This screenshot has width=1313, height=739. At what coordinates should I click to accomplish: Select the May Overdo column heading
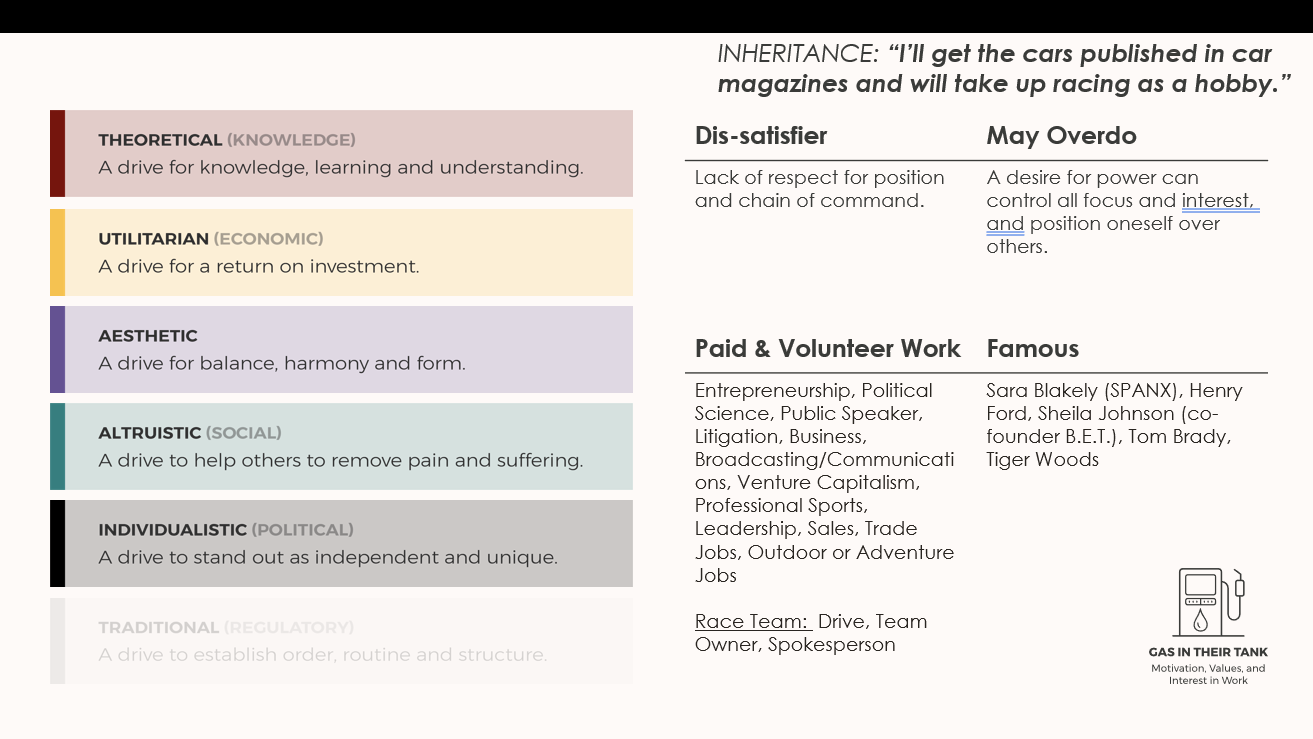1061,136
